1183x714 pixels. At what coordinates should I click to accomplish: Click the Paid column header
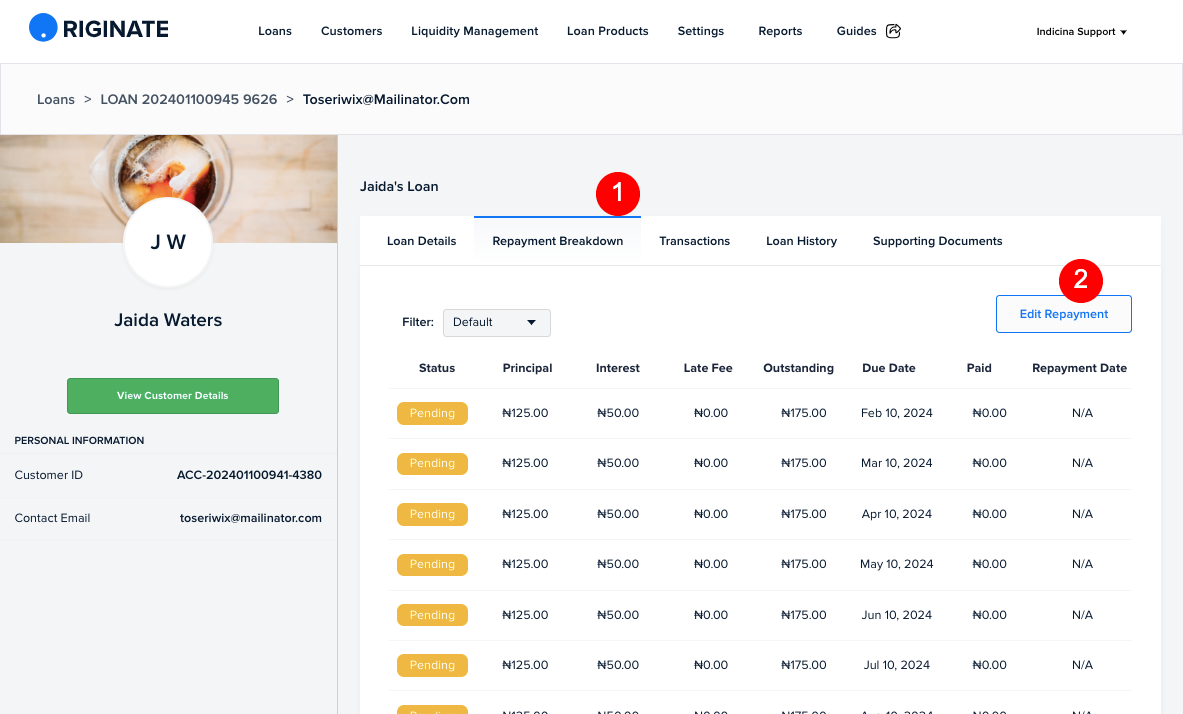[979, 368]
